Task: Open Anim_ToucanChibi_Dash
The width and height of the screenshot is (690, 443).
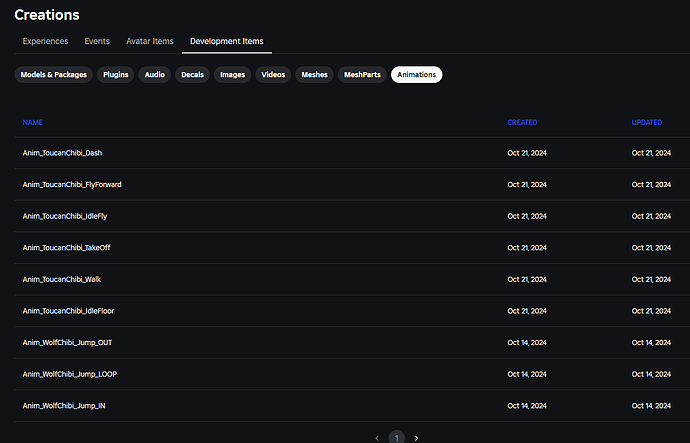Action: click(62, 153)
